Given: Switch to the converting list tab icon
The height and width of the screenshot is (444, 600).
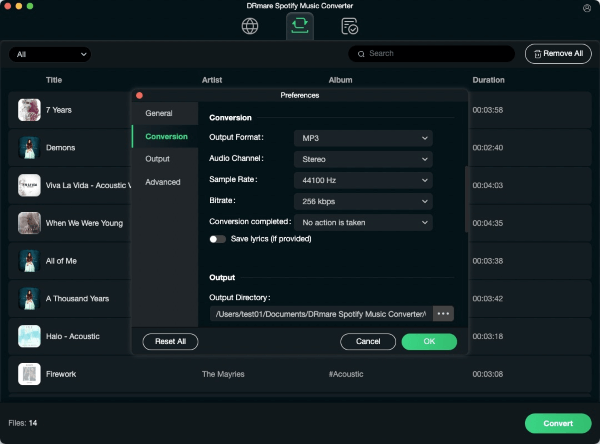Looking at the screenshot, I should [300, 26].
